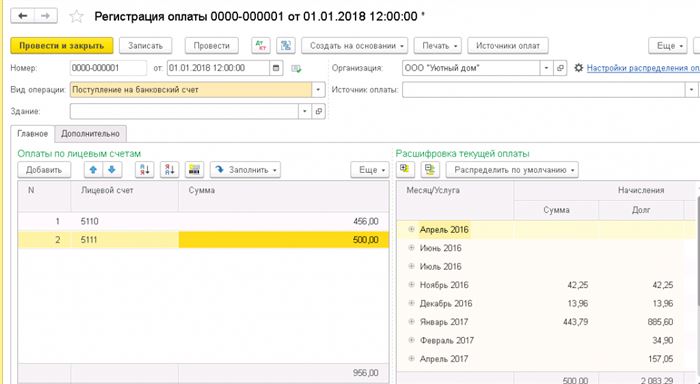Show Дт/Кт document postings icon
This screenshot has height=384, width=700.
tap(261, 46)
